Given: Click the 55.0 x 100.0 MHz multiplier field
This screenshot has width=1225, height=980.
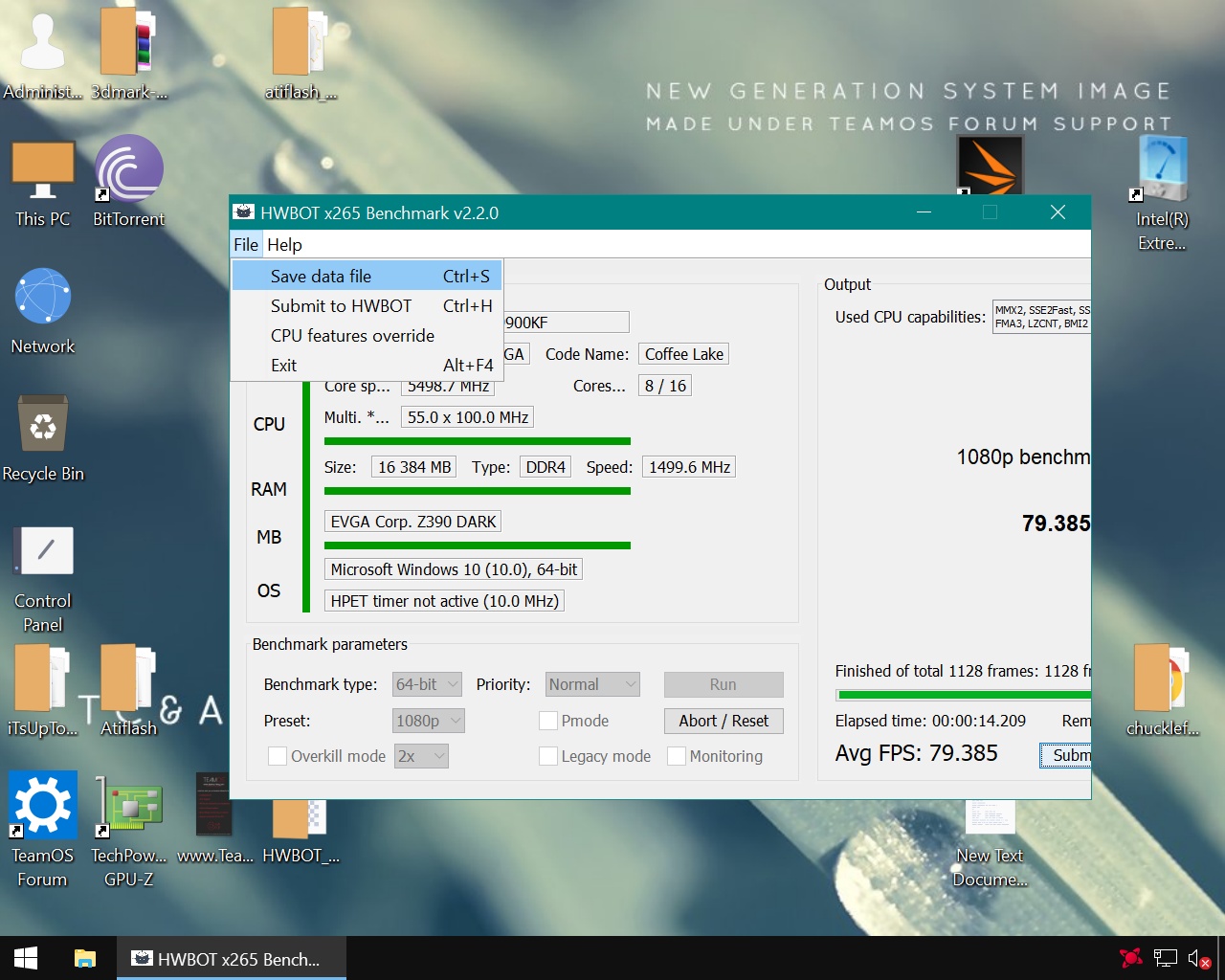Looking at the screenshot, I should [467, 417].
